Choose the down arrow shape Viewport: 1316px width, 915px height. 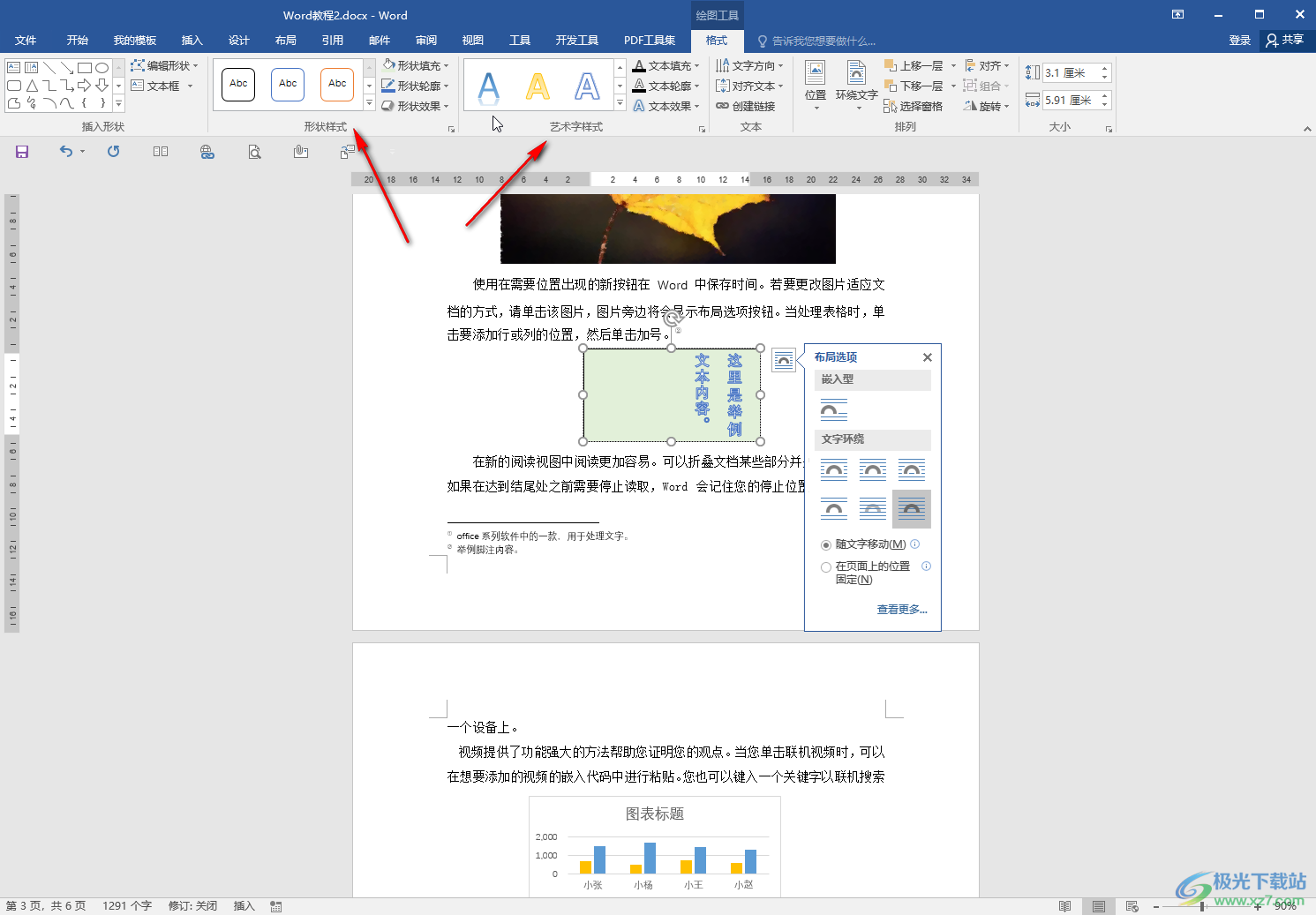102,86
